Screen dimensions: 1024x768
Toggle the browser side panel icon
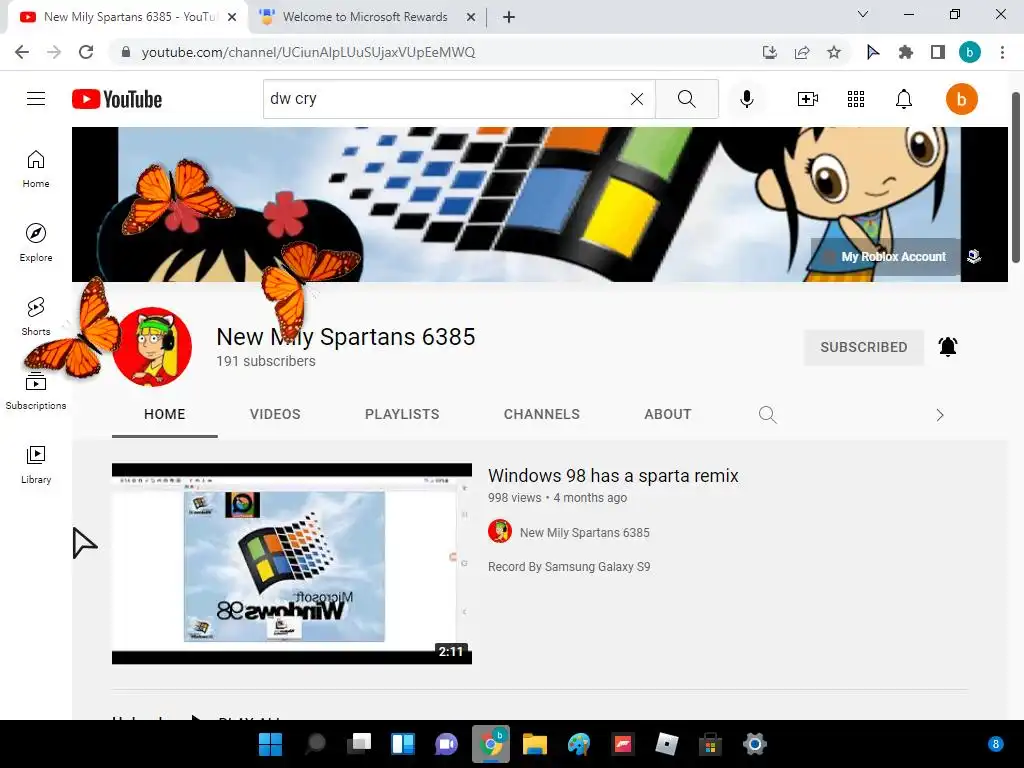click(x=938, y=52)
